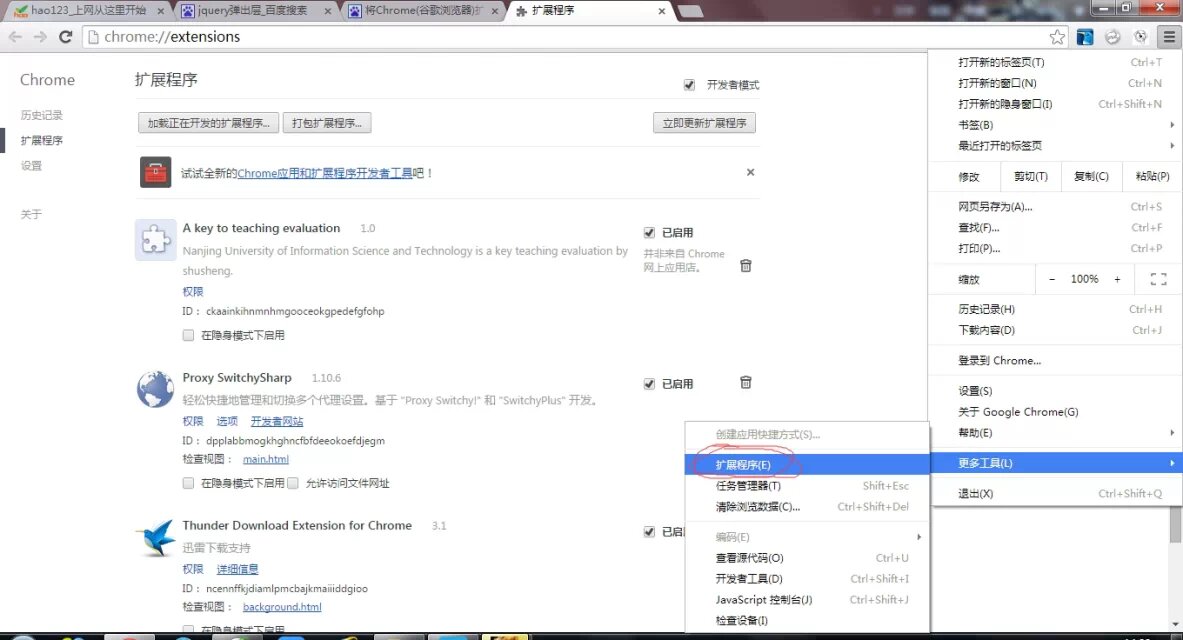
Task: Click the red toolbox developer tools icon
Action: tap(155, 172)
